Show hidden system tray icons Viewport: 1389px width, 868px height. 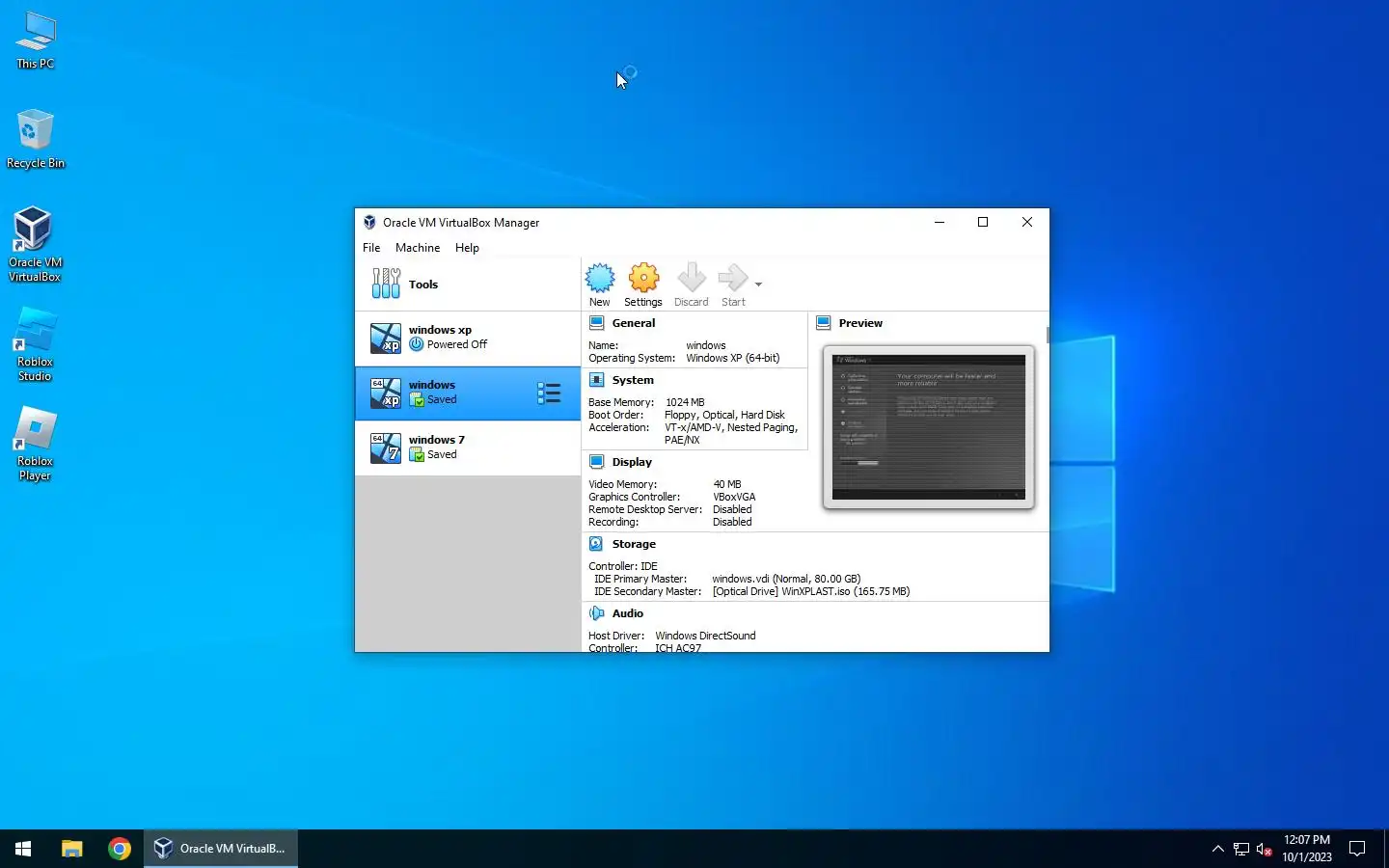point(1217,849)
